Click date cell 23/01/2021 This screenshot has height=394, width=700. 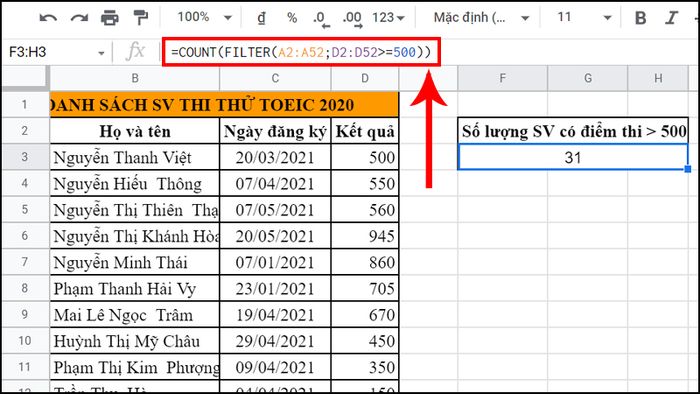click(275, 288)
